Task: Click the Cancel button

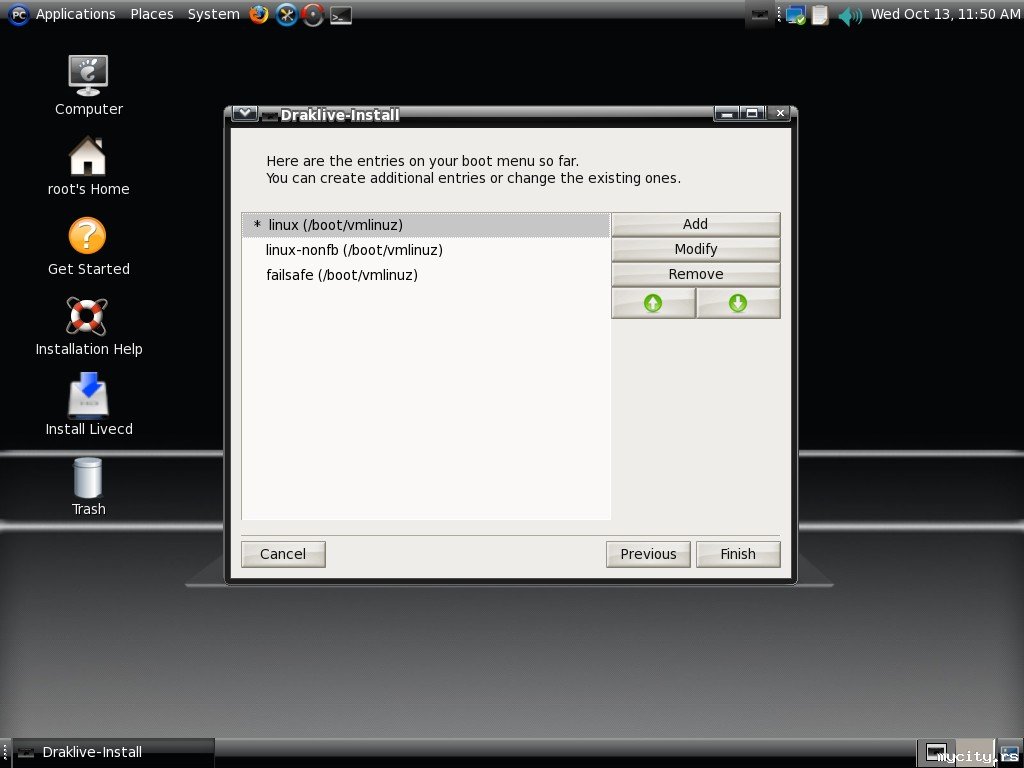Action: [x=283, y=554]
